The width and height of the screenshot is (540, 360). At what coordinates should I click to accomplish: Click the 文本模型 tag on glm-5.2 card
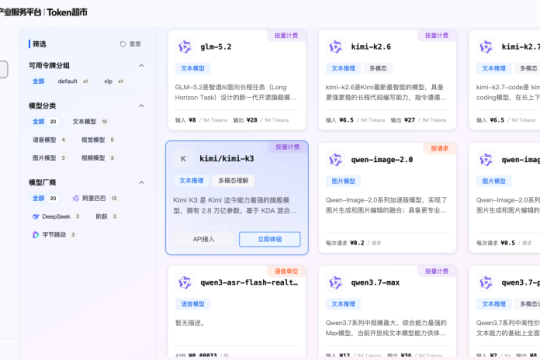193,69
